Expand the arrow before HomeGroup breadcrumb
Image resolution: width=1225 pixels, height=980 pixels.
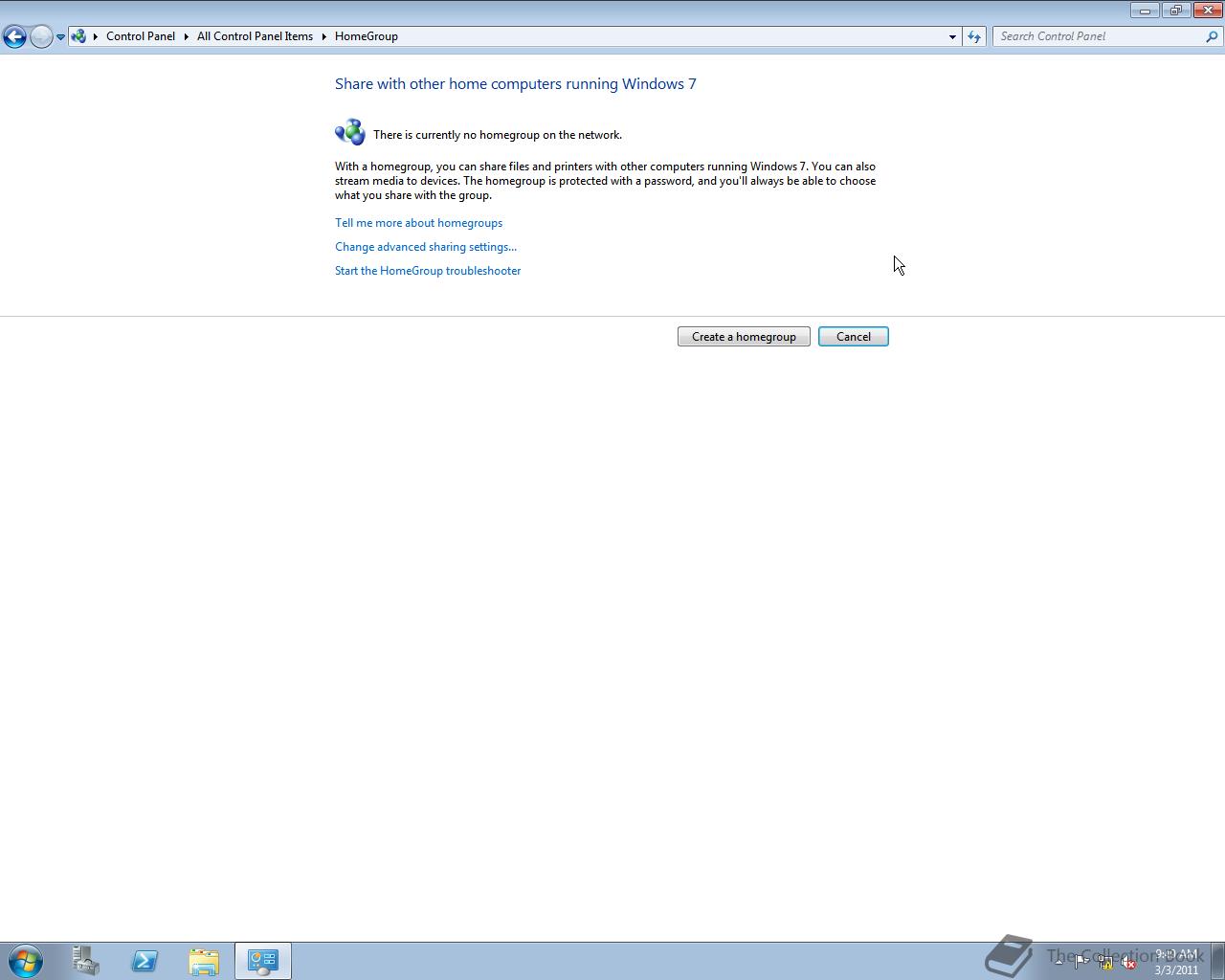[324, 36]
